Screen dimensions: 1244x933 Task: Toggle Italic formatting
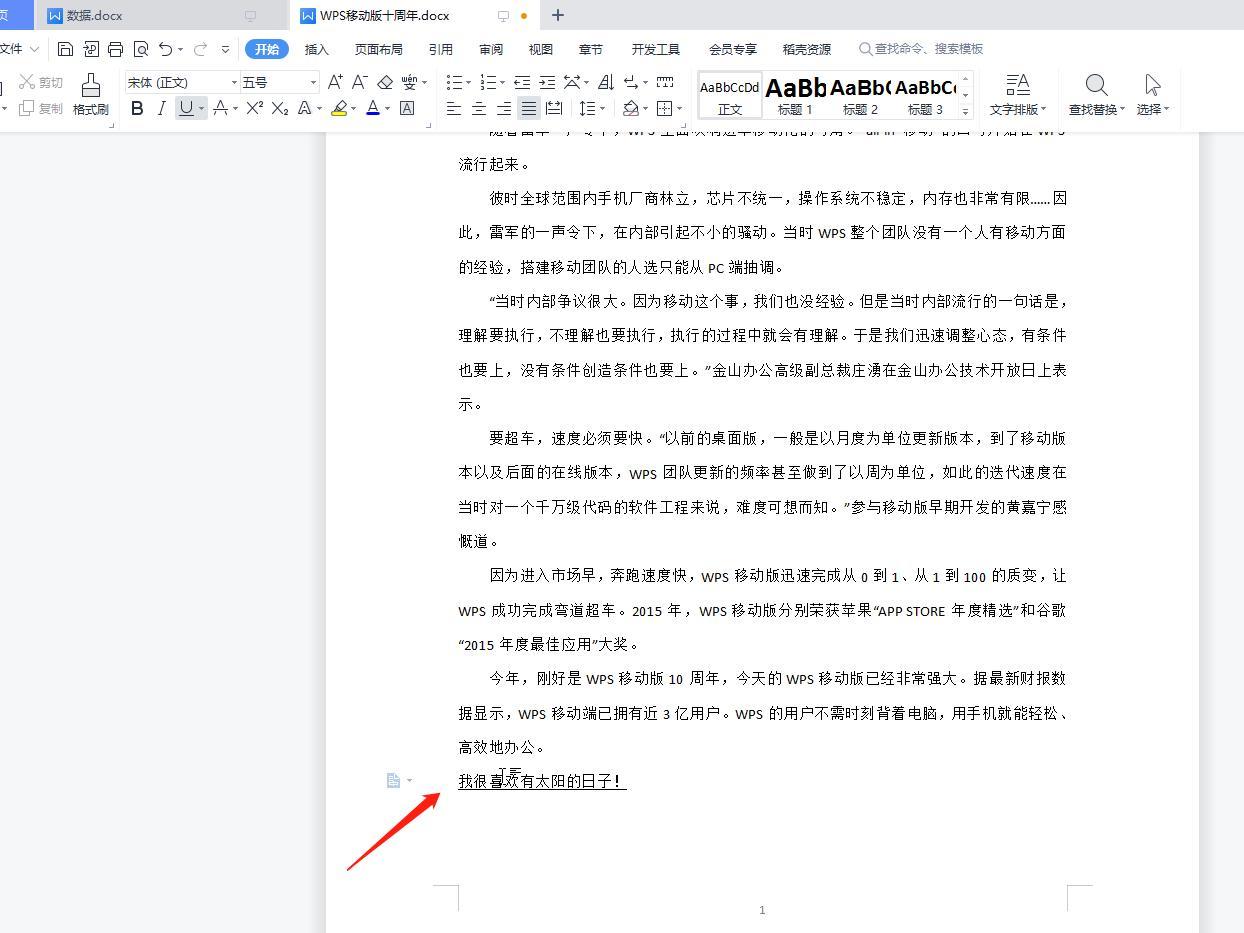[161, 108]
